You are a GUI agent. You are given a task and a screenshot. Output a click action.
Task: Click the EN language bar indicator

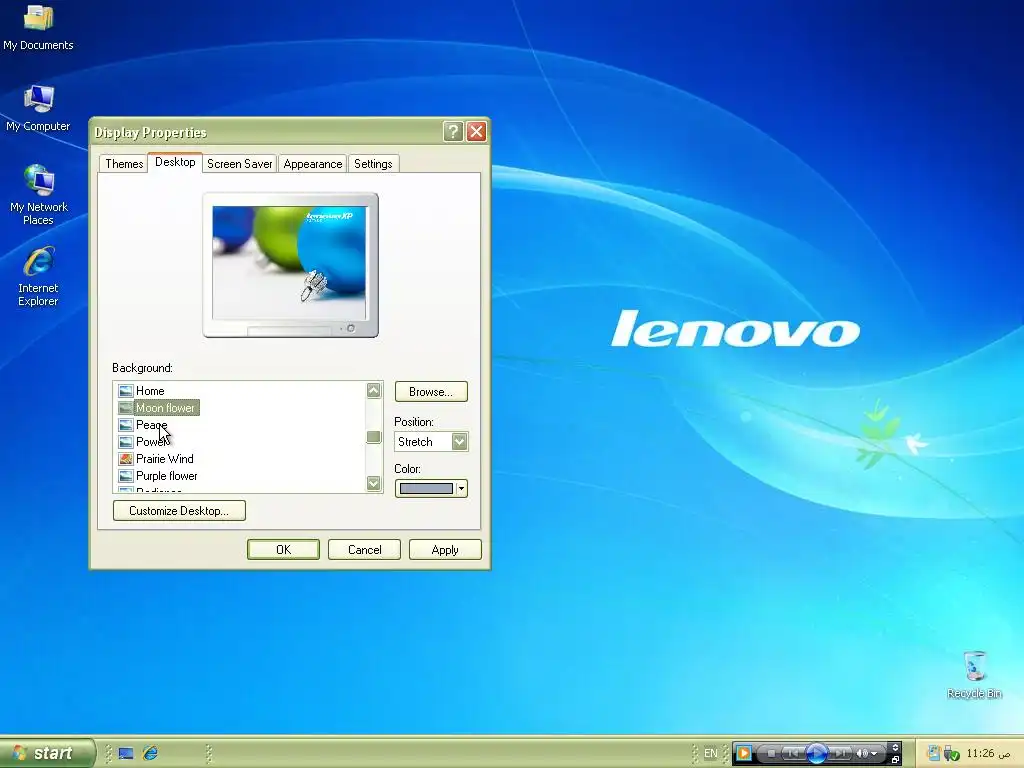point(711,753)
